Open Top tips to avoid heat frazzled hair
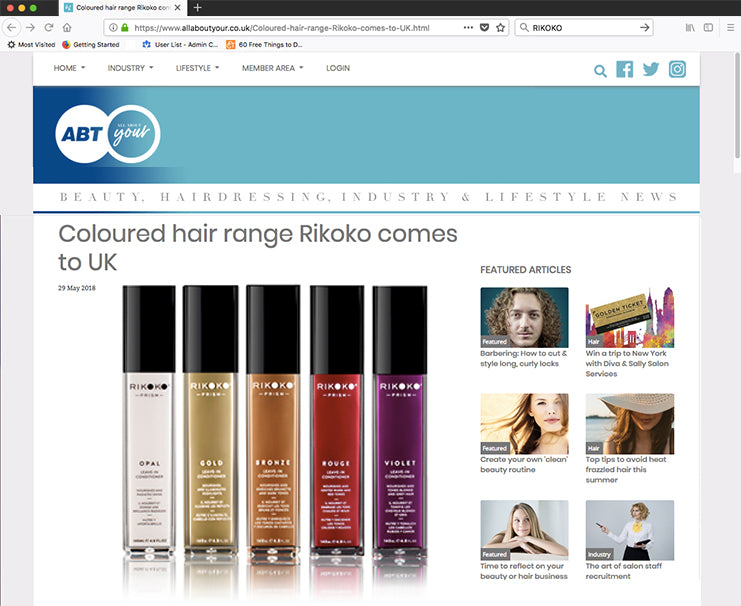This screenshot has width=741, height=606. pyautogui.click(x=626, y=469)
